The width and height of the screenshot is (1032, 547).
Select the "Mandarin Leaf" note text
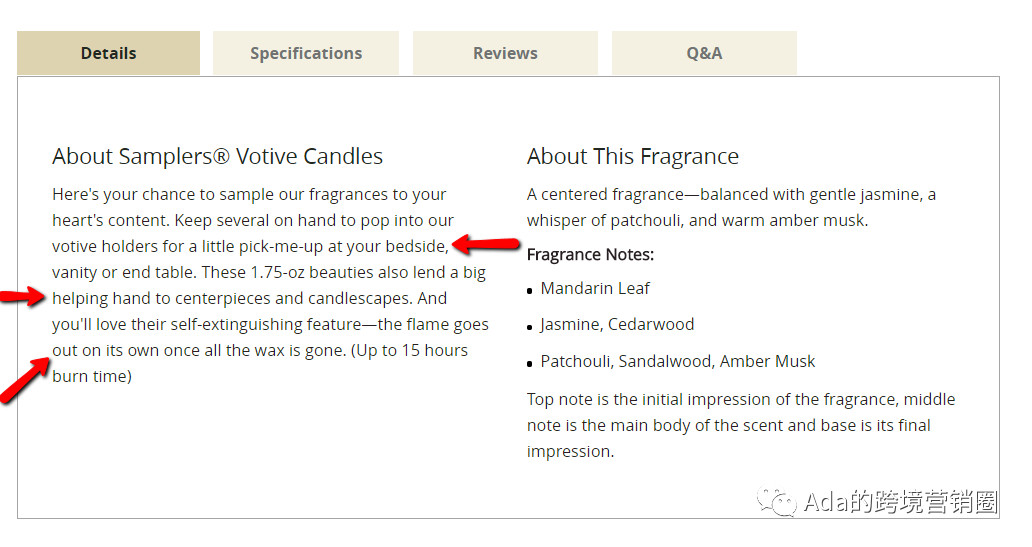(595, 288)
